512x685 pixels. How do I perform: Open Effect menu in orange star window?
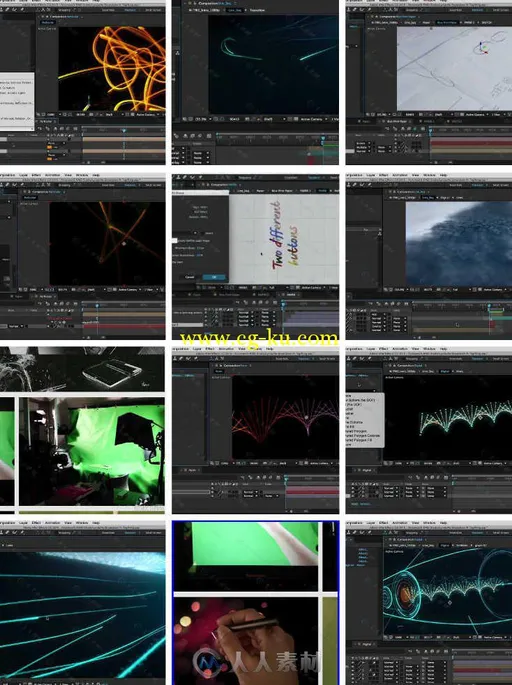[x=36, y=175]
